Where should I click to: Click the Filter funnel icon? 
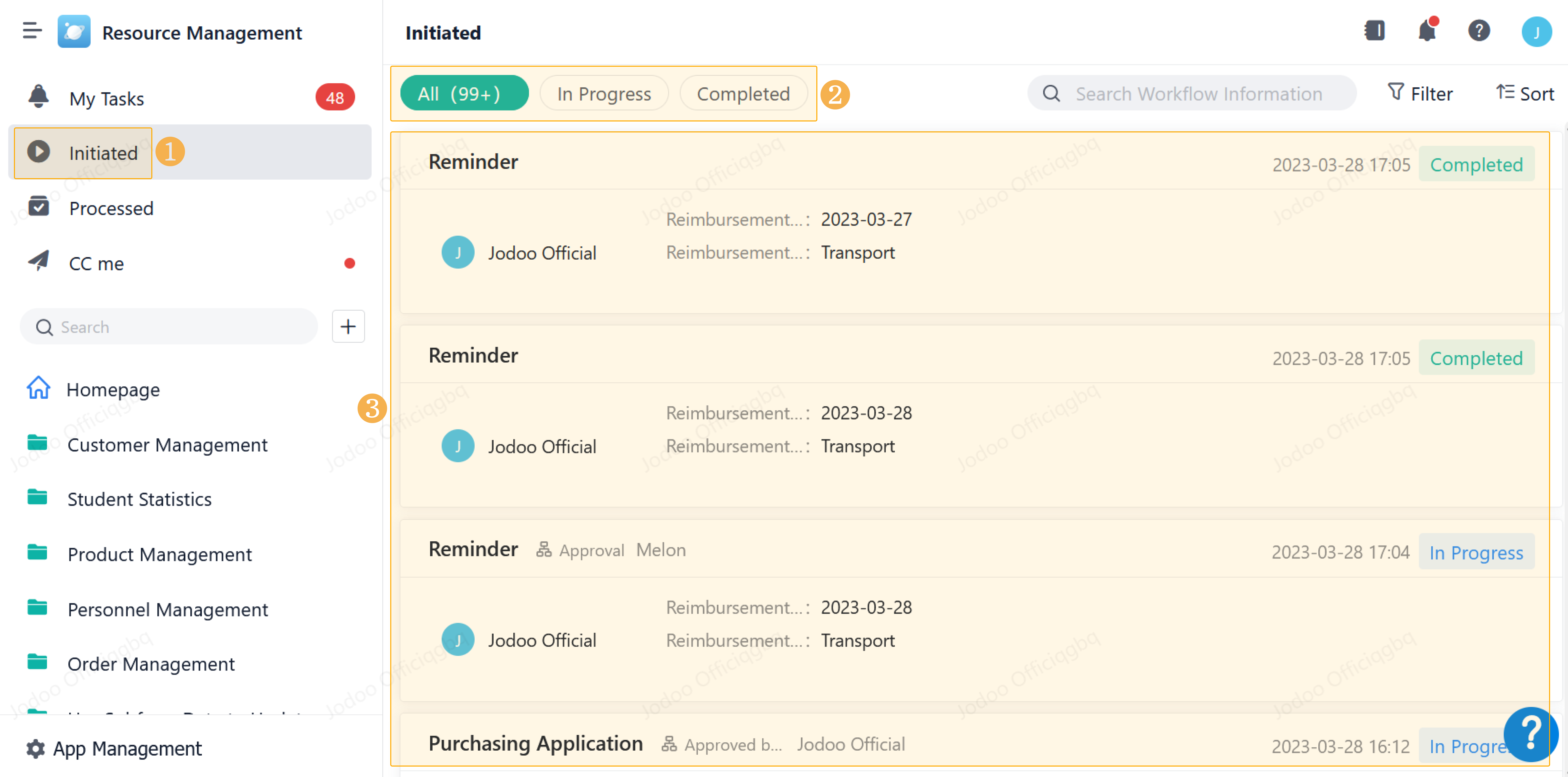click(1396, 92)
